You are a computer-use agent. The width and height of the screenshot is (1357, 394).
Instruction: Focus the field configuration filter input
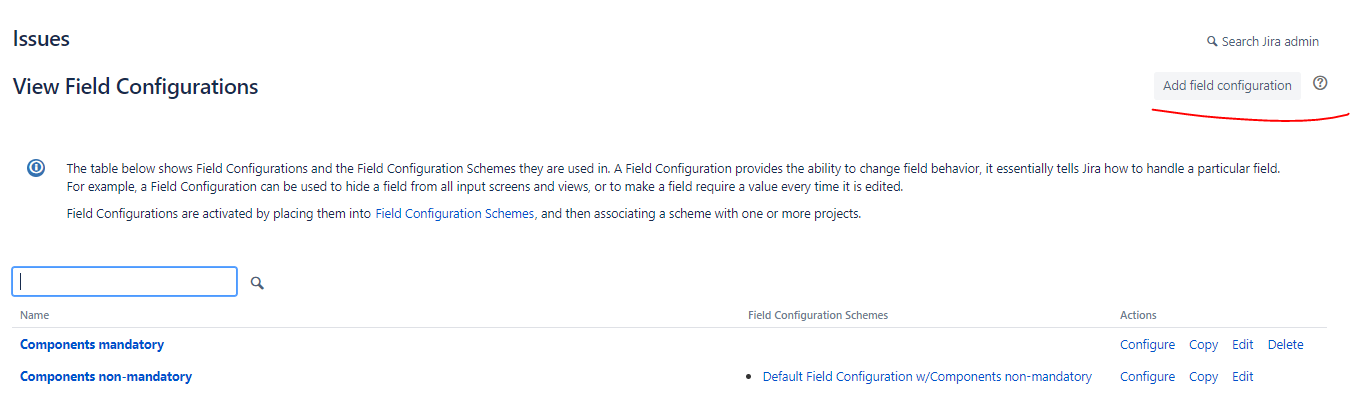[x=124, y=282]
